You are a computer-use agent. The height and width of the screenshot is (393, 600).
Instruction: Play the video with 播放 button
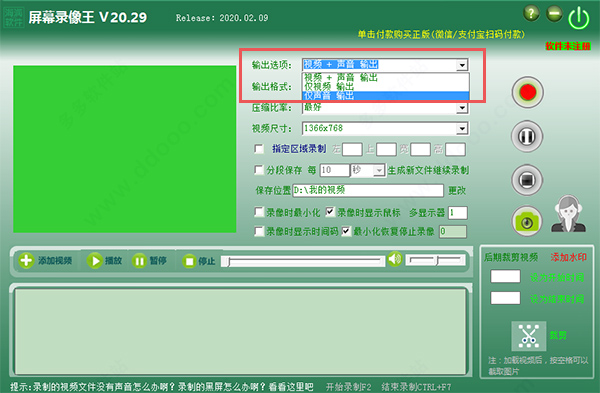(104, 261)
